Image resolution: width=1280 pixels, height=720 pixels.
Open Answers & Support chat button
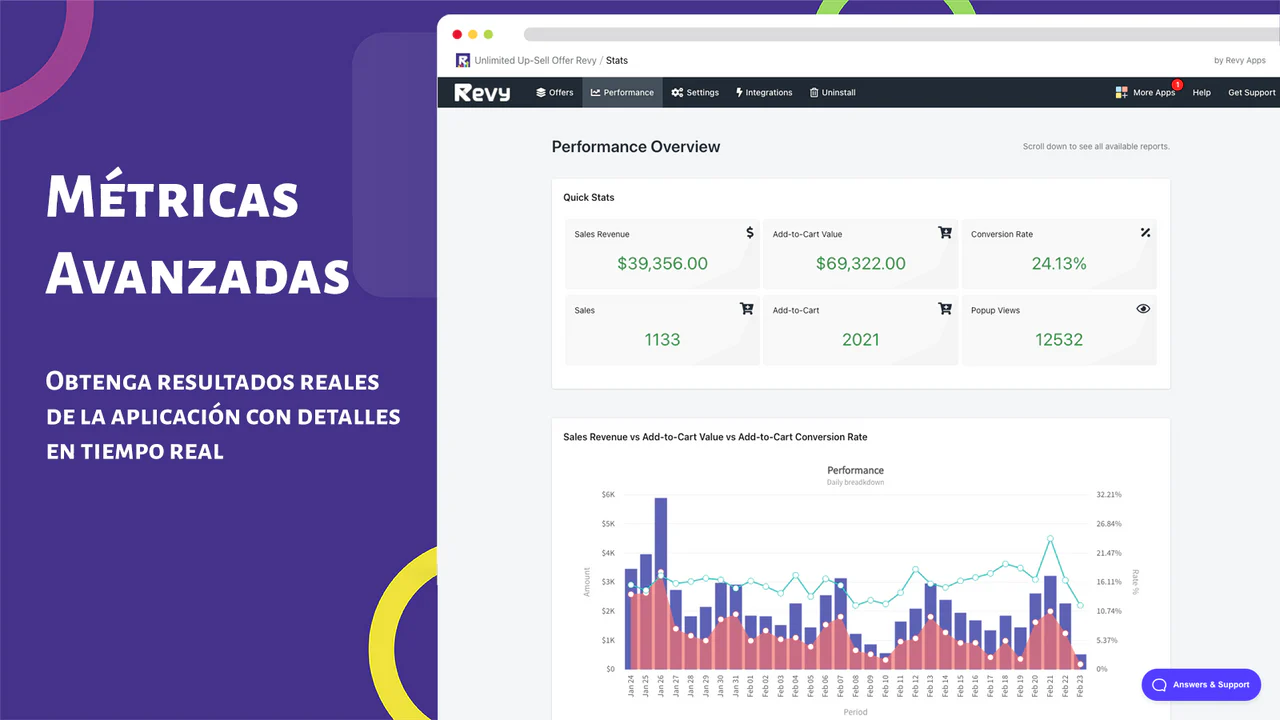[1201, 685]
